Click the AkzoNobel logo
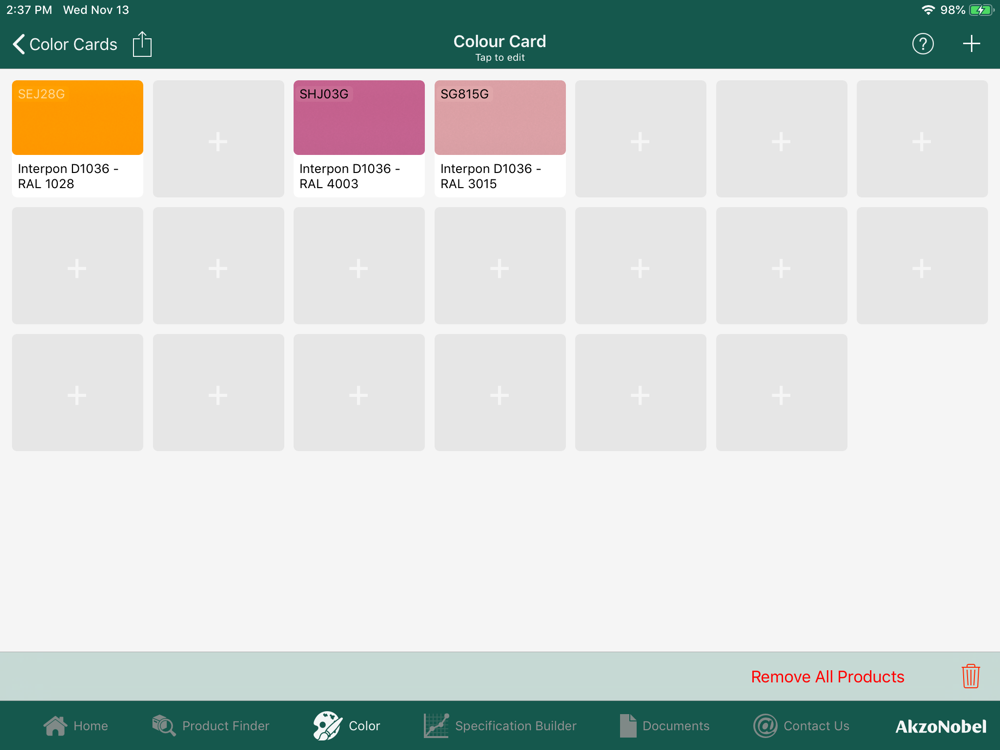This screenshot has height=750, width=1000. [941, 726]
